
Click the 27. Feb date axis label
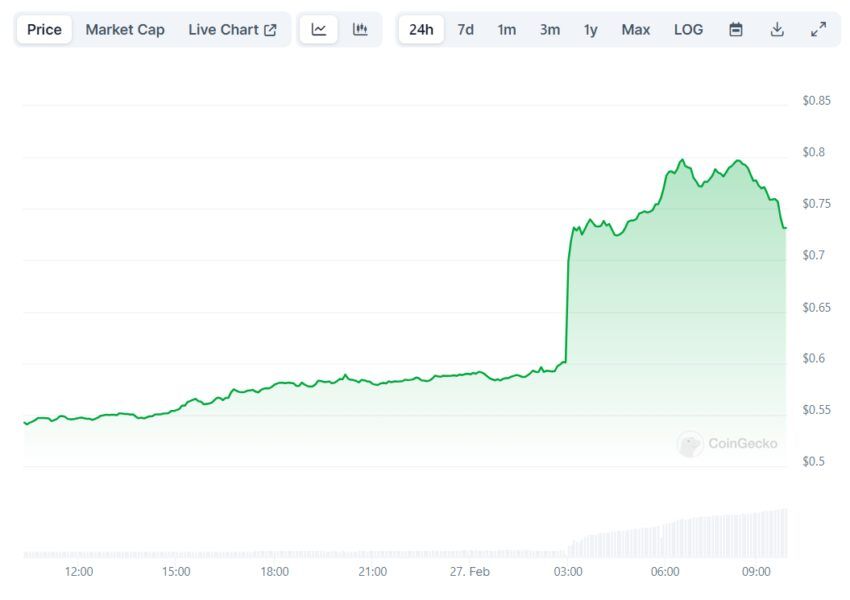[x=469, y=571]
